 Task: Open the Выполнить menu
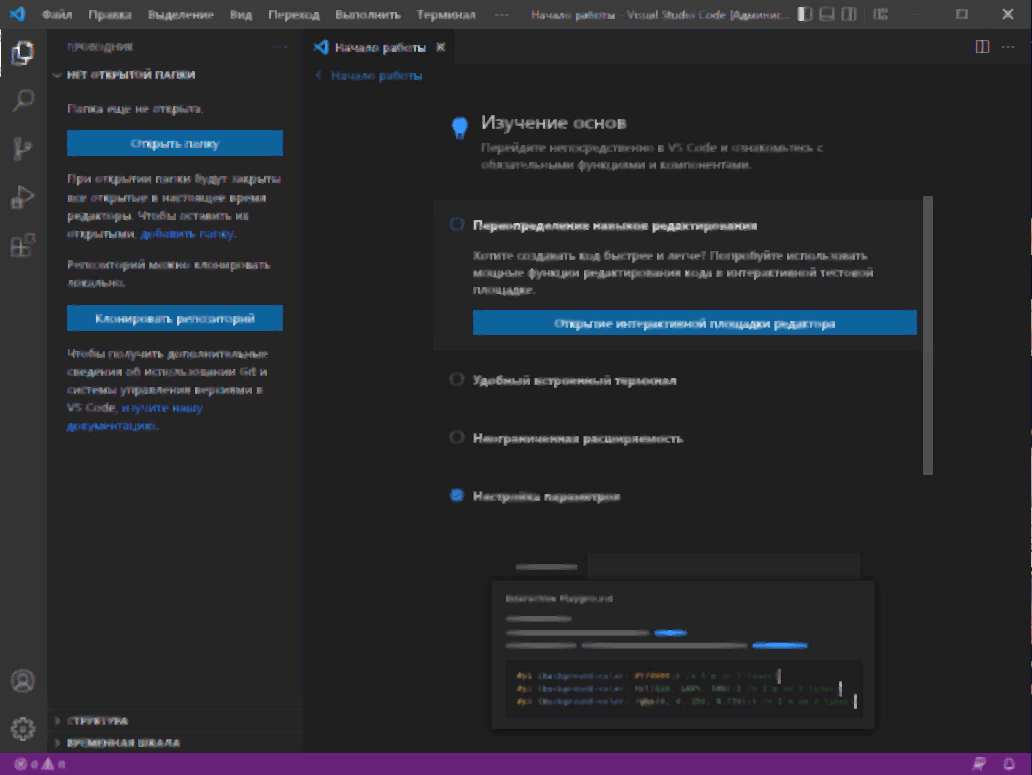368,14
